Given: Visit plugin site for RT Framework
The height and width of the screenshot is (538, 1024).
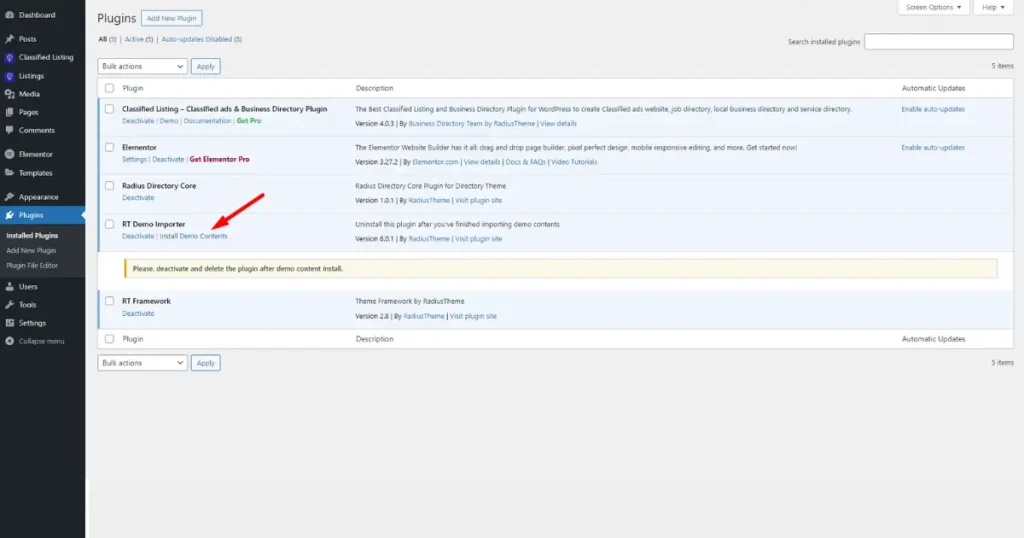Looking at the screenshot, I should point(473,316).
